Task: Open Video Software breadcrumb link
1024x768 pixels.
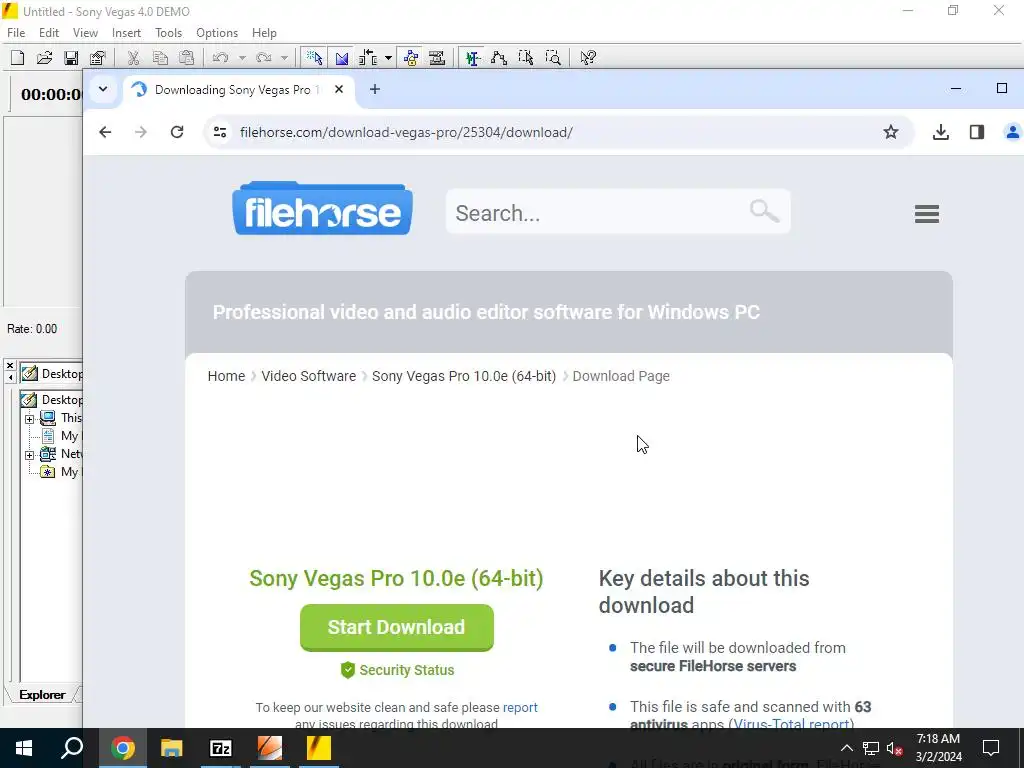Action: [308, 377]
